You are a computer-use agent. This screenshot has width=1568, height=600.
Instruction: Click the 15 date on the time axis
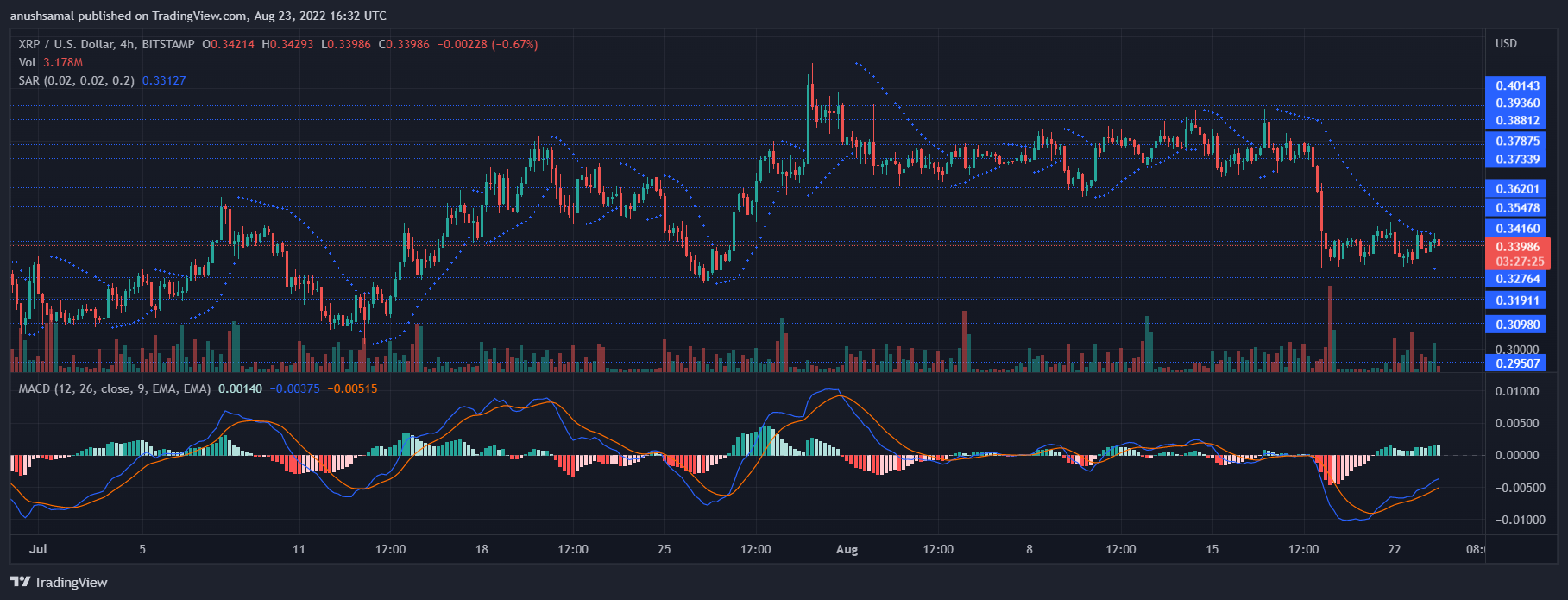pyautogui.click(x=1212, y=549)
